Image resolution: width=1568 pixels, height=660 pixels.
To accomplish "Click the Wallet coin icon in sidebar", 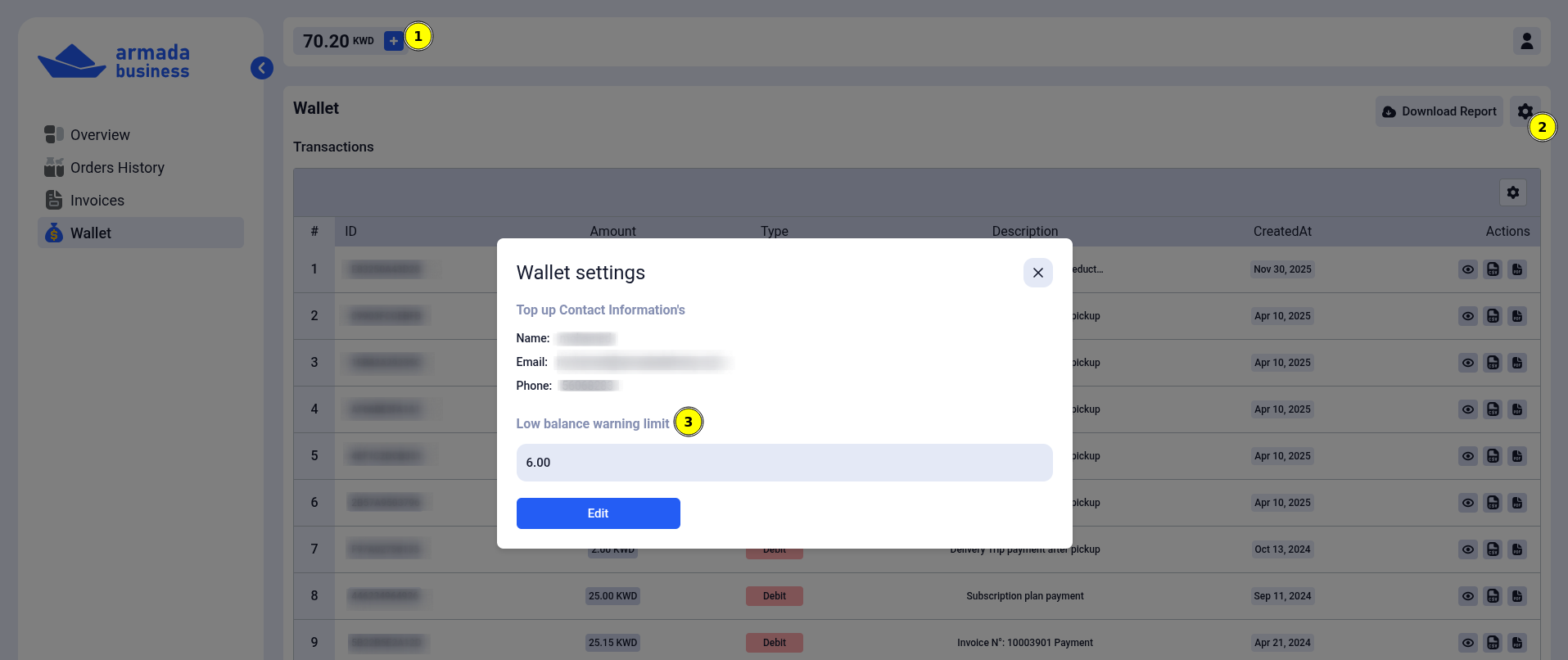I will click(x=52, y=233).
